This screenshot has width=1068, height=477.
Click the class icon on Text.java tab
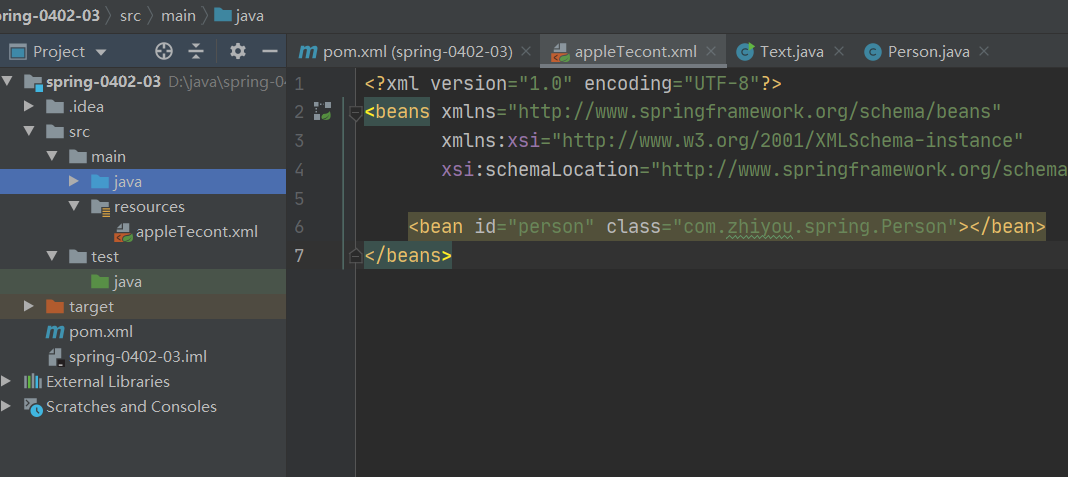[x=746, y=52]
